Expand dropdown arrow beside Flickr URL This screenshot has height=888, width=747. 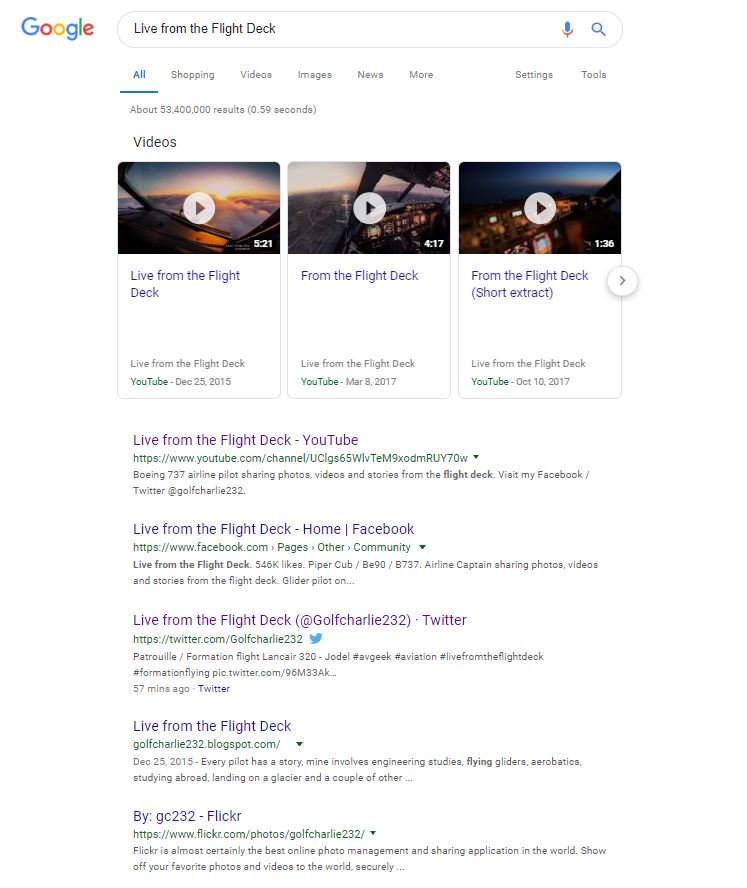pyautogui.click(x=373, y=833)
